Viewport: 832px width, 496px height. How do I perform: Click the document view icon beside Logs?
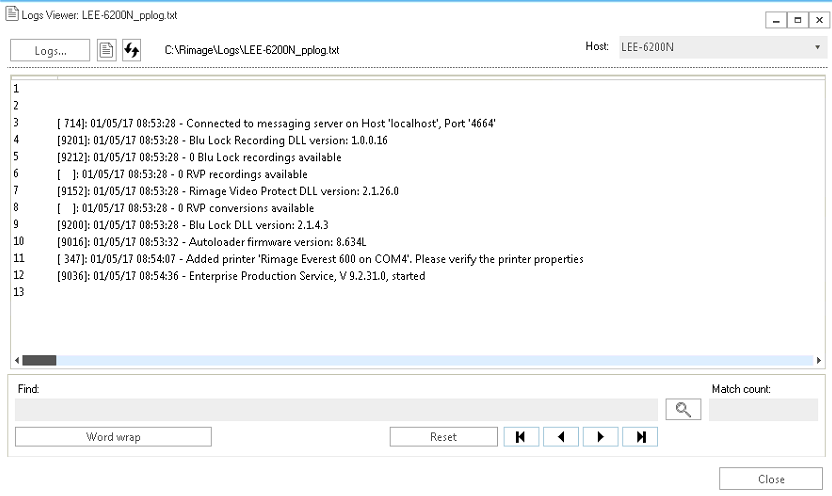(x=106, y=50)
